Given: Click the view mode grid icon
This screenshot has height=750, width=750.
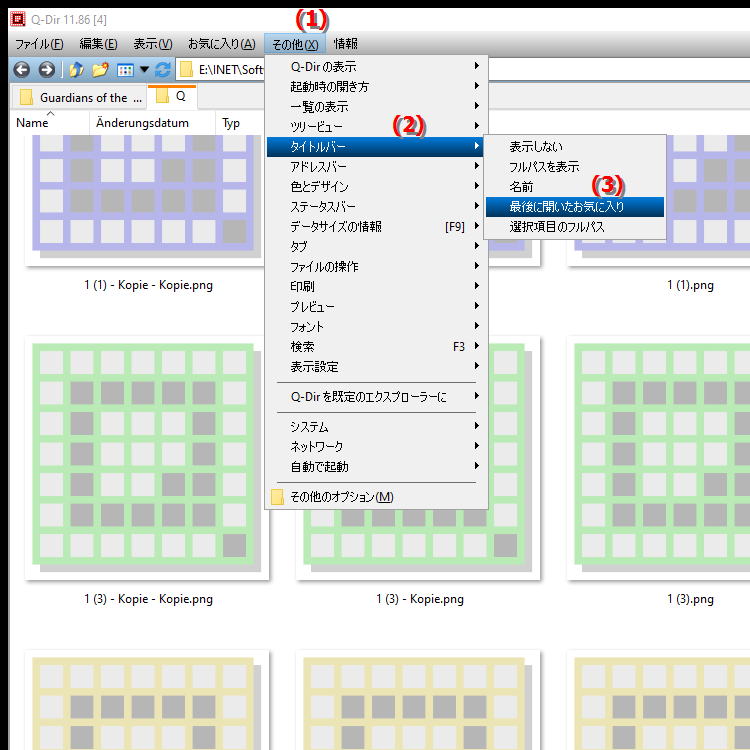Looking at the screenshot, I should click(125, 70).
